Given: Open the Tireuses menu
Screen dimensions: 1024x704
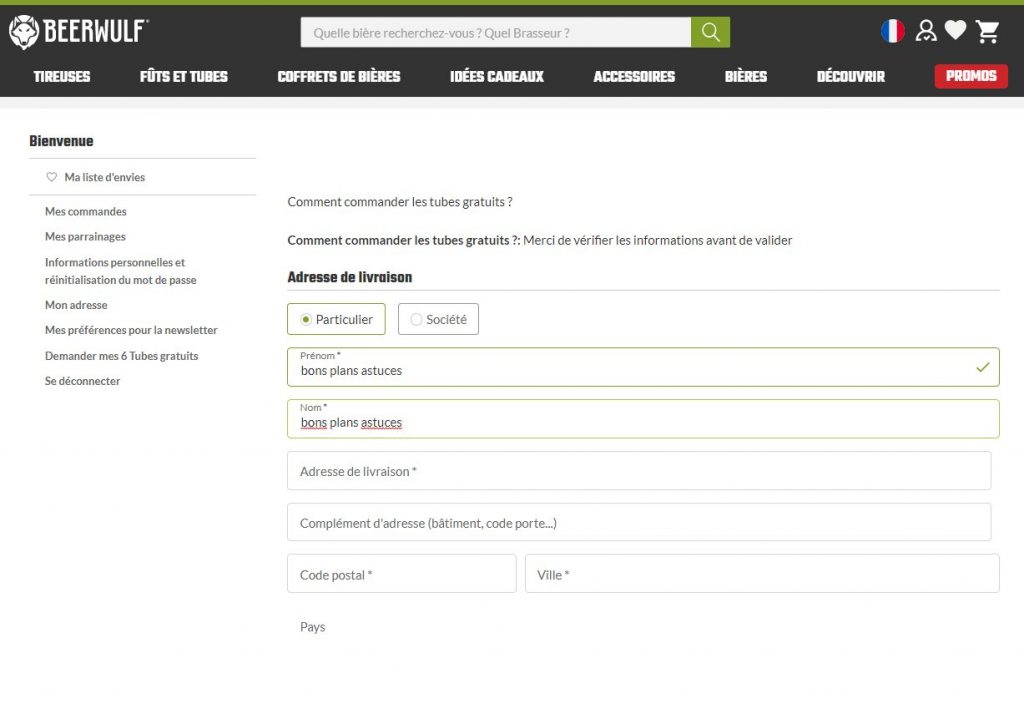Looking at the screenshot, I should (x=61, y=76).
